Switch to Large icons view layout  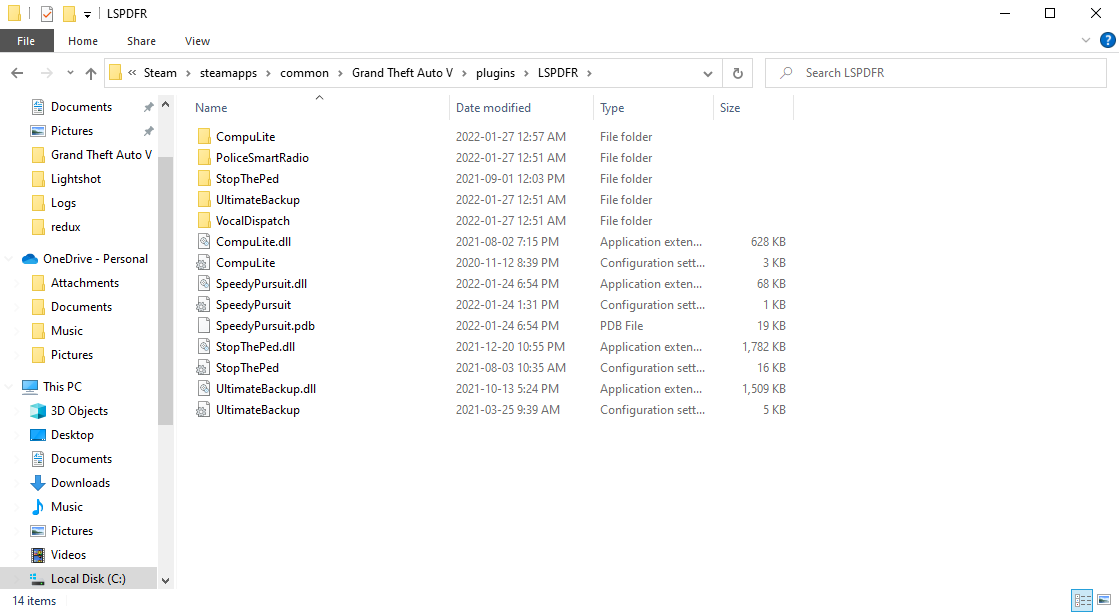coord(1104,600)
